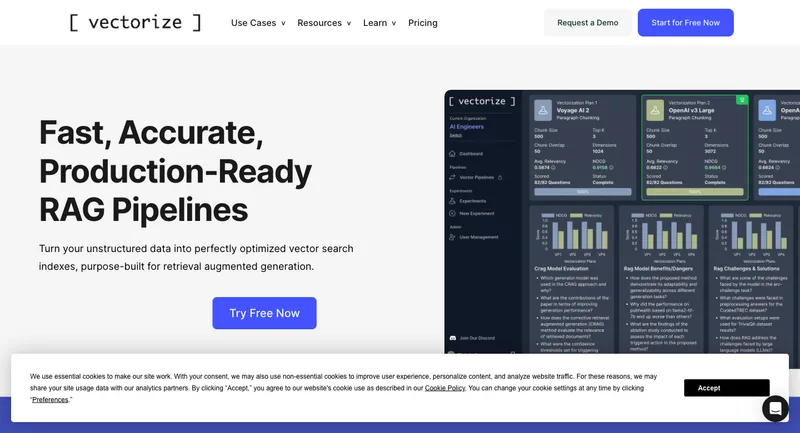Viewport: 800px width, 433px height.
Task: Click the Try Free Now button
Action: (x=264, y=313)
